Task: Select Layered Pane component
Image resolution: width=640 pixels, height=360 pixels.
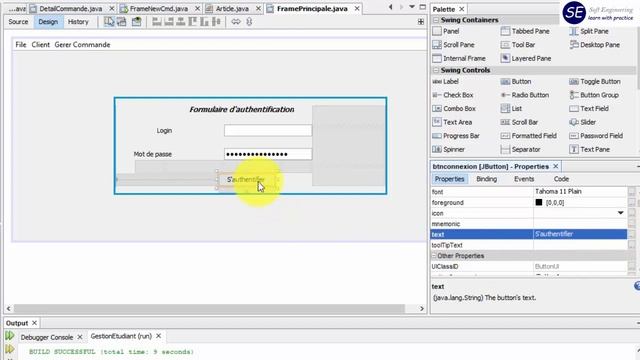Action: tap(526, 58)
